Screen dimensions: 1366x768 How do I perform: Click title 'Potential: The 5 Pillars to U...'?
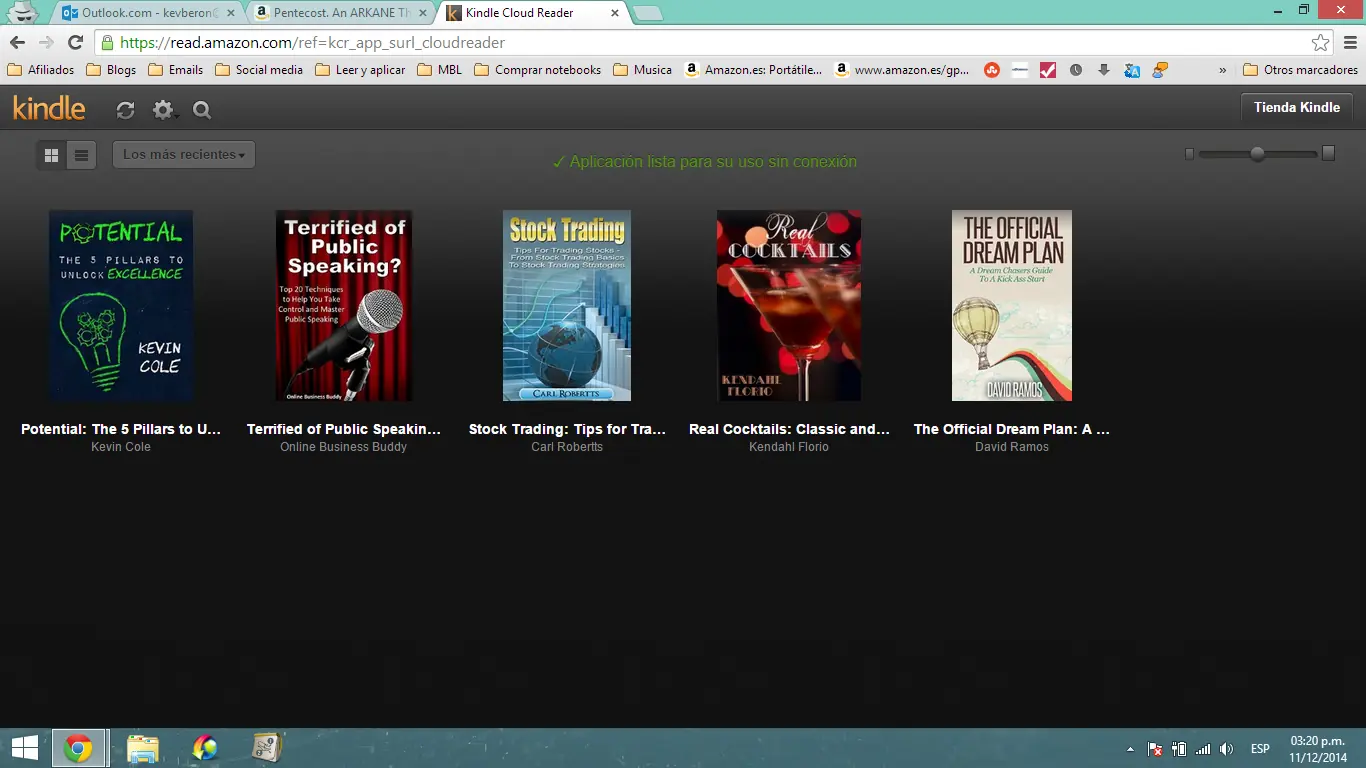point(121,429)
